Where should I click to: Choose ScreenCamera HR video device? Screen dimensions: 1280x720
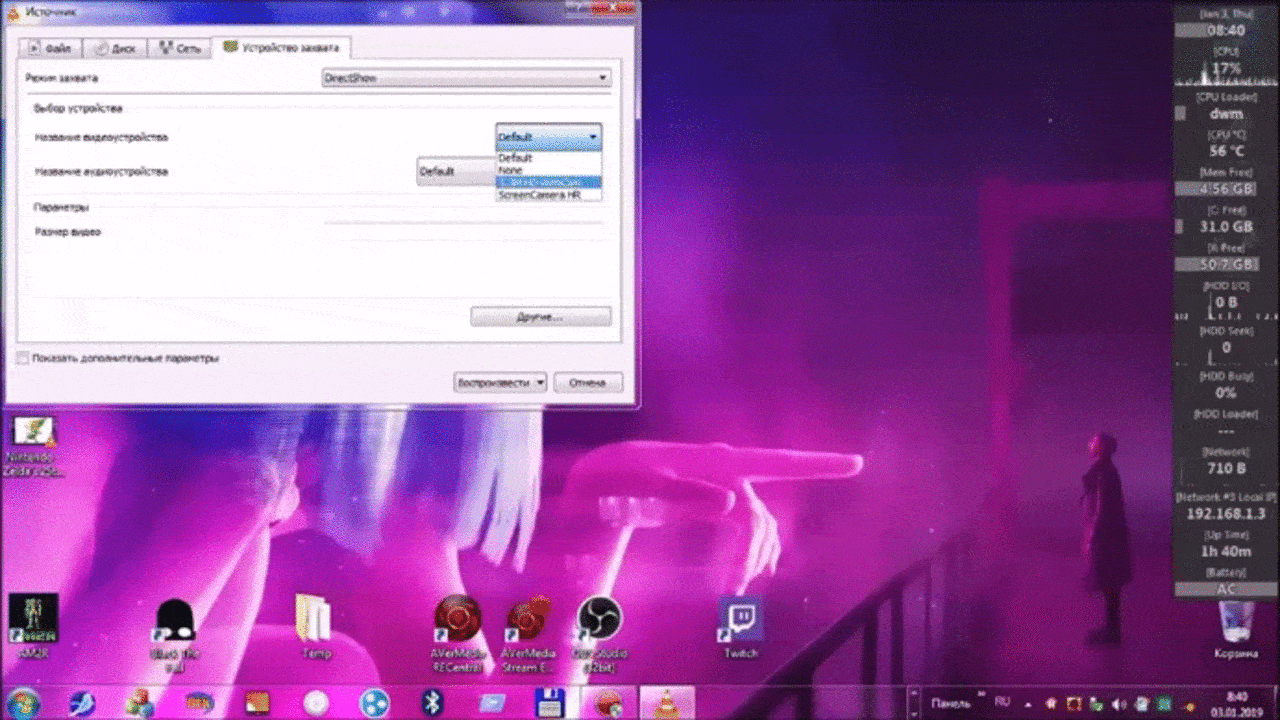549,195
